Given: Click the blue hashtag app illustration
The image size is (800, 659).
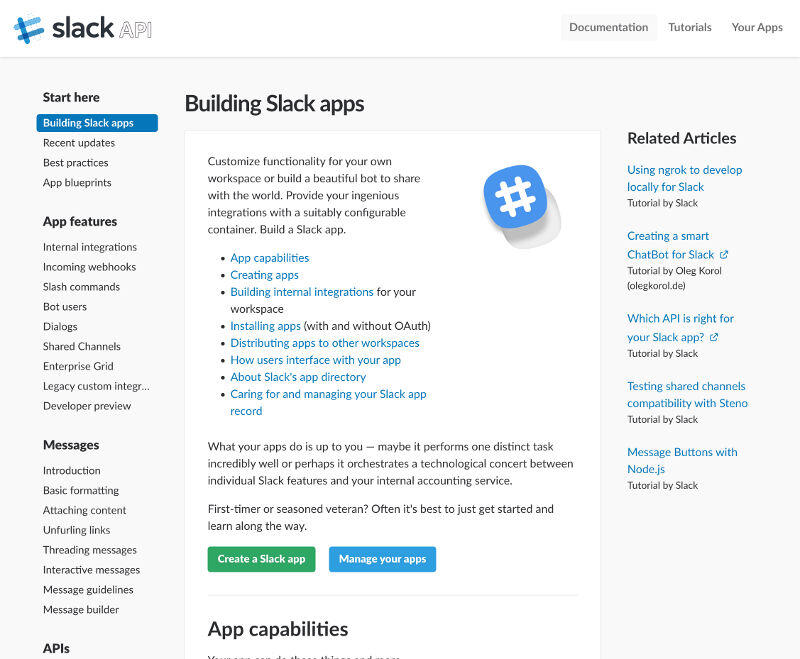Looking at the screenshot, I should pyautogui.click(x=517, y=194).
